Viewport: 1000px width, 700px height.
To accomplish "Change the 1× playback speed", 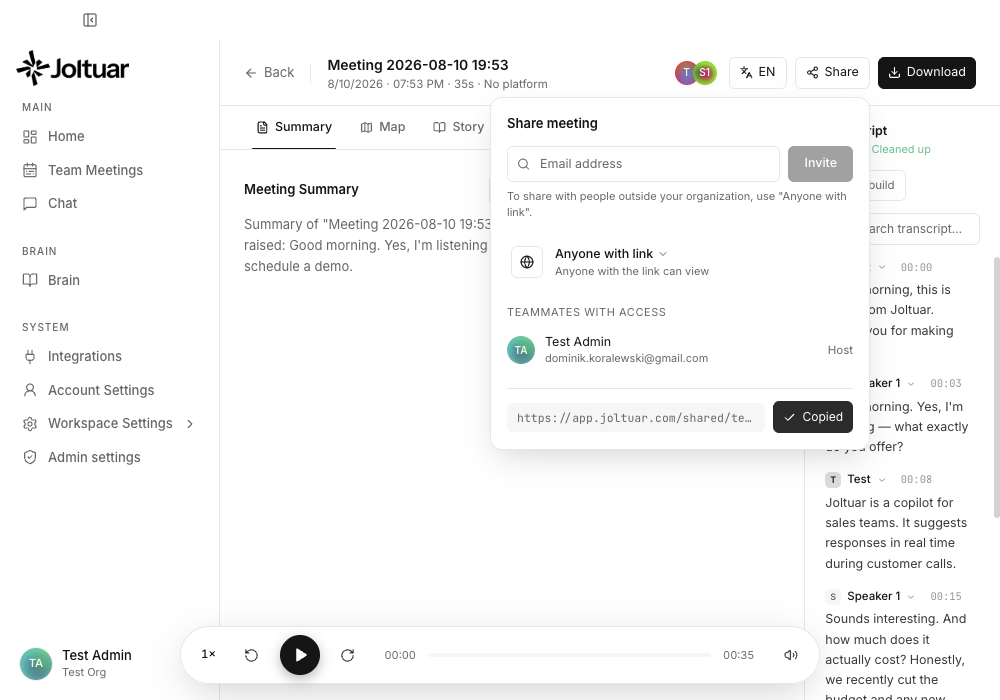I will coord(208,655).
